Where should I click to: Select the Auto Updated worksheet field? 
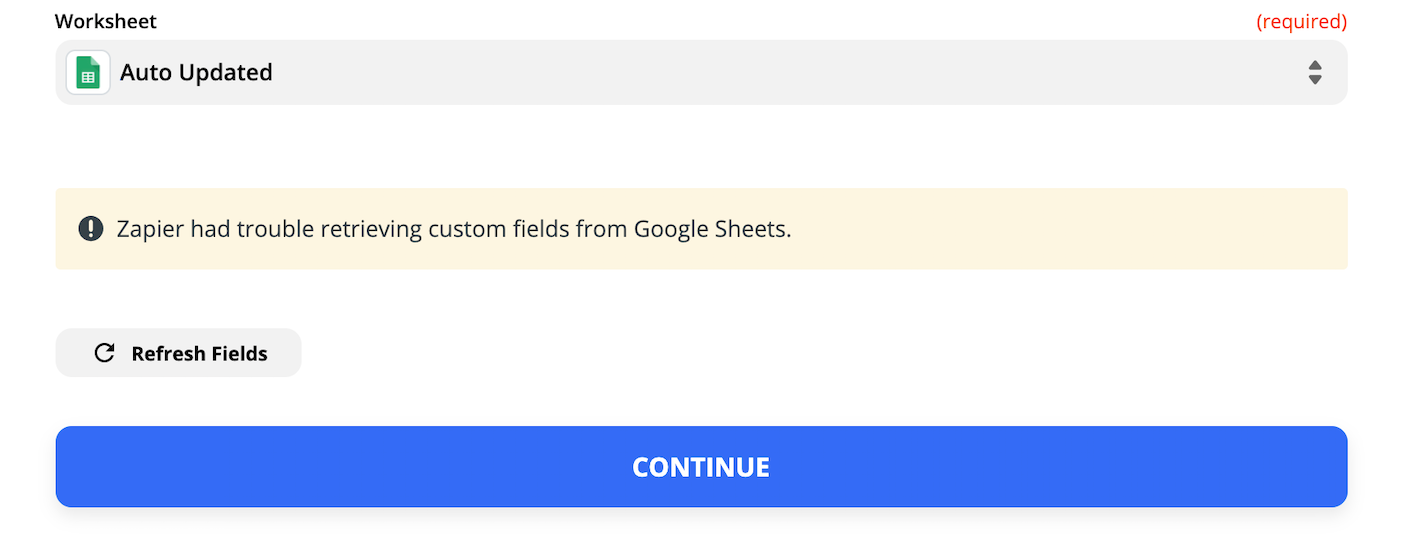pyautogui.click(x=701, y=72)
